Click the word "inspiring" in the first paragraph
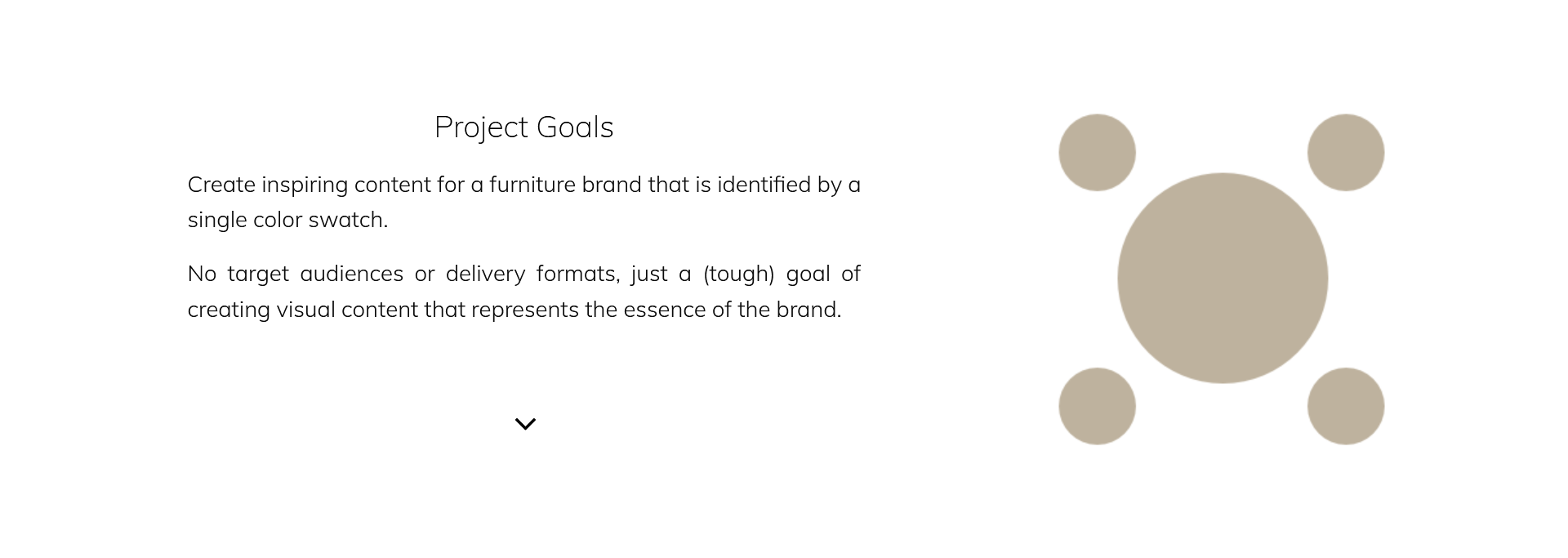1568x558 pixels. (305, 186)
